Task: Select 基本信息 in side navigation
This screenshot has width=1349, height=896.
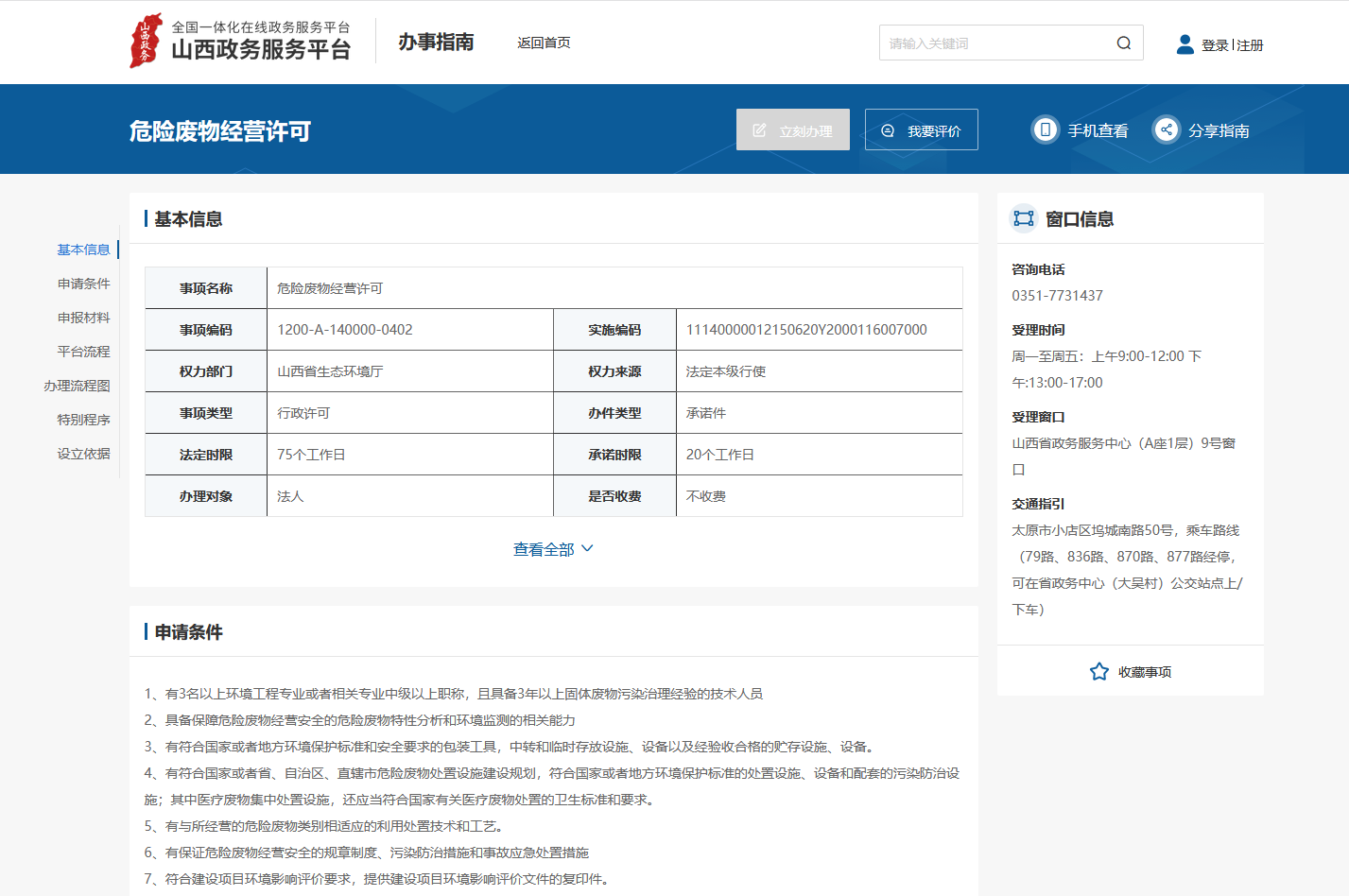Action: pyautogui.click(x=83, y=250)
